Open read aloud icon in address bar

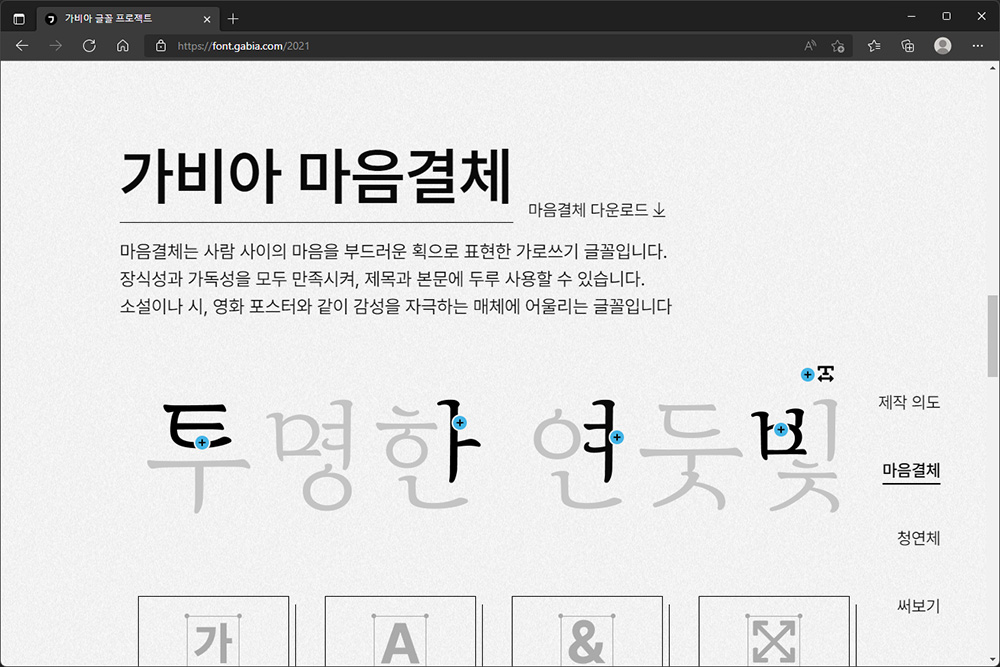point(810,46)
